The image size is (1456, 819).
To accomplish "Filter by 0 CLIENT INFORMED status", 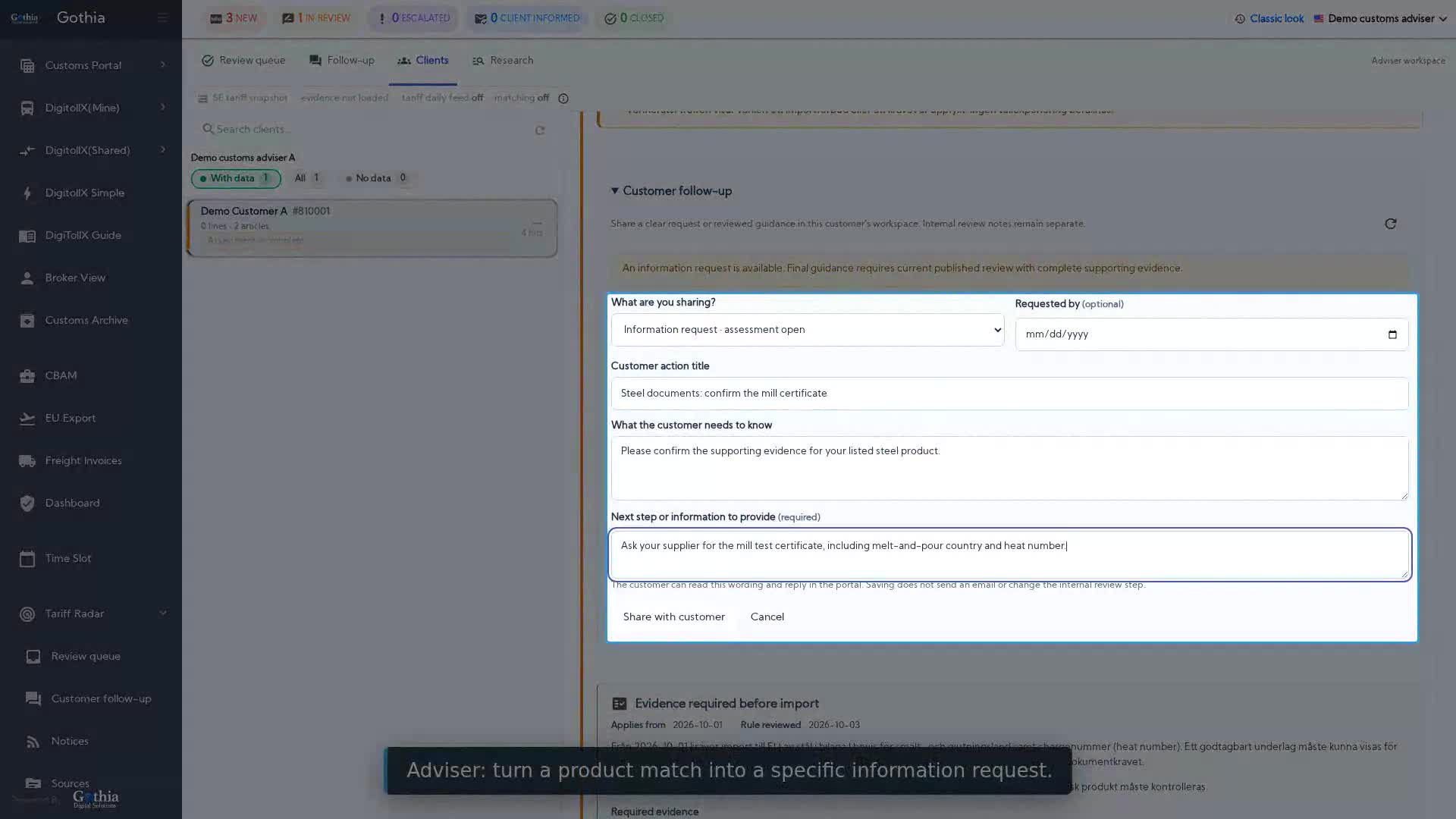I will click(527, 18).
